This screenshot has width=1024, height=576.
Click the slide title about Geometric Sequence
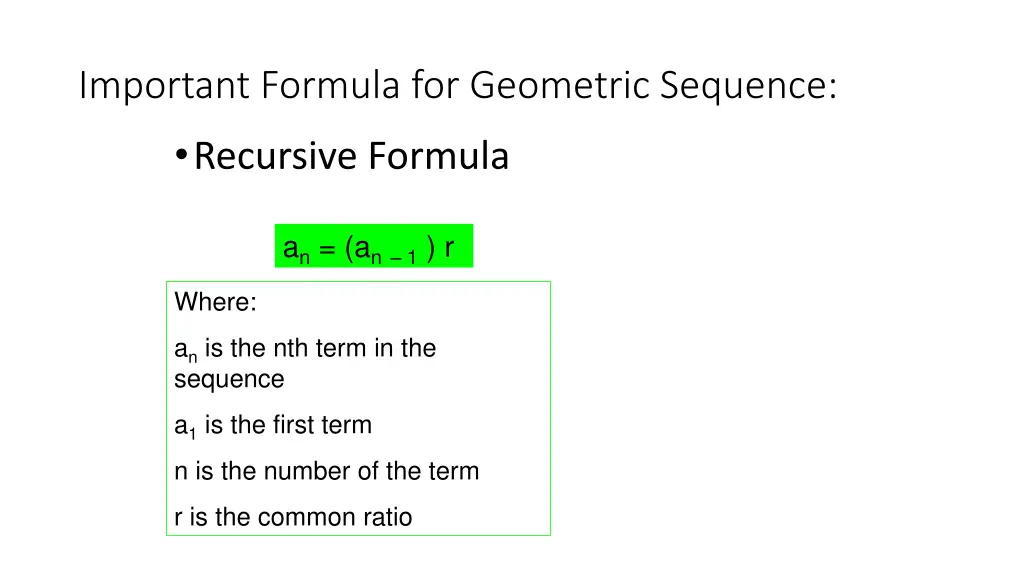tap(458, 87)
